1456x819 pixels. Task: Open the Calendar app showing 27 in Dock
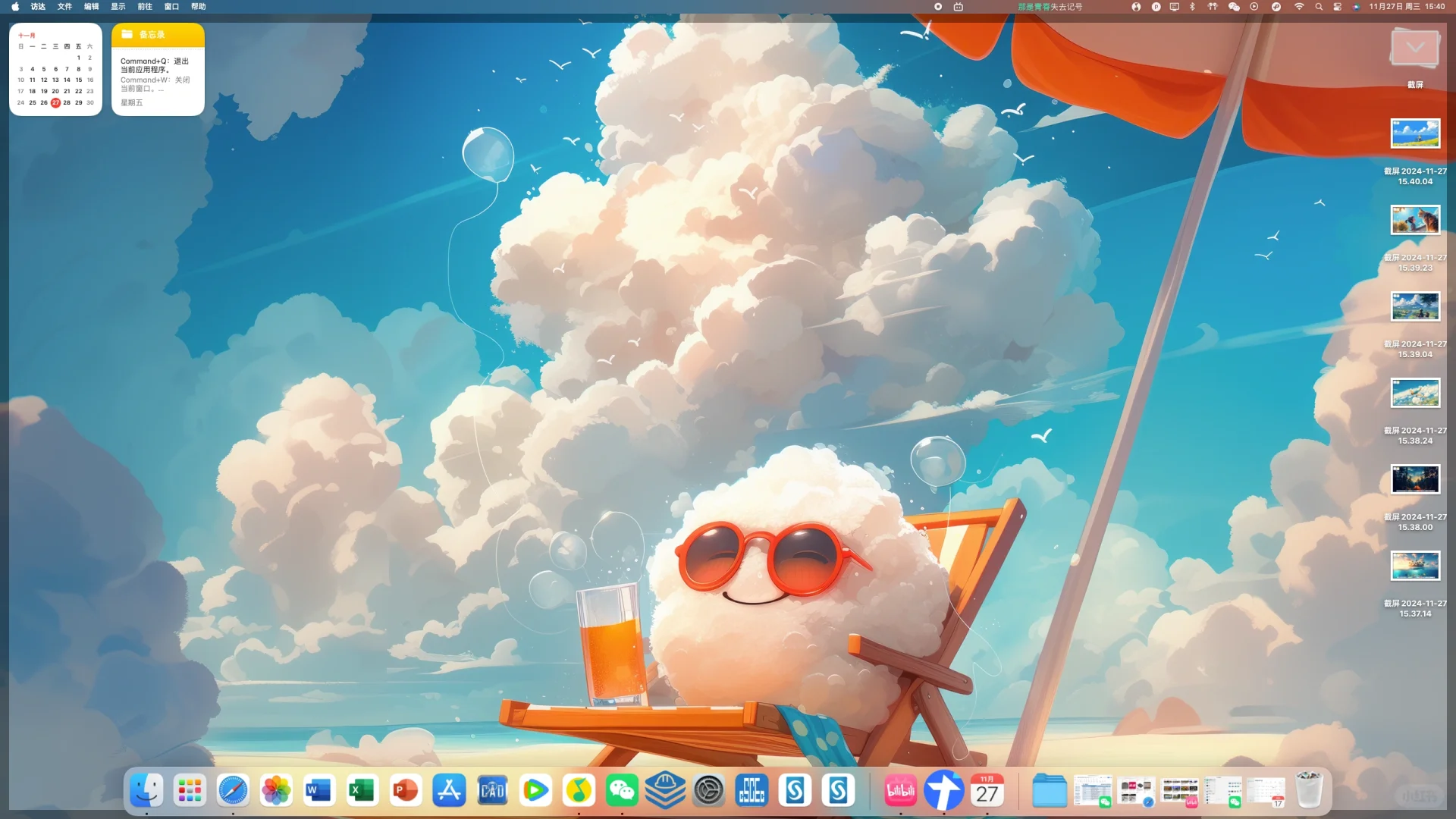pyautogui.click(x=987, y=791)
